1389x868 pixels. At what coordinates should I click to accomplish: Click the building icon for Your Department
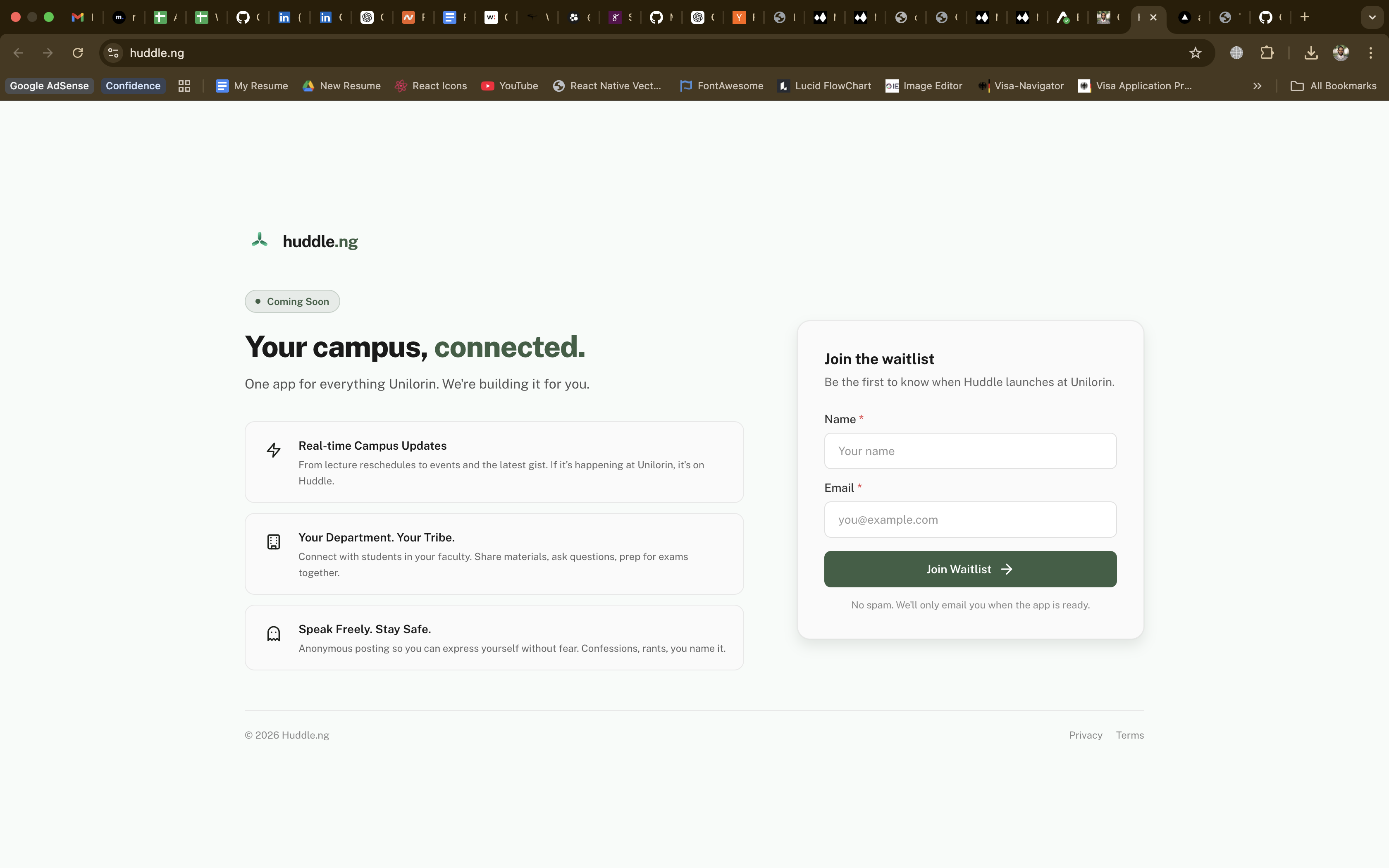pos(274,542)
